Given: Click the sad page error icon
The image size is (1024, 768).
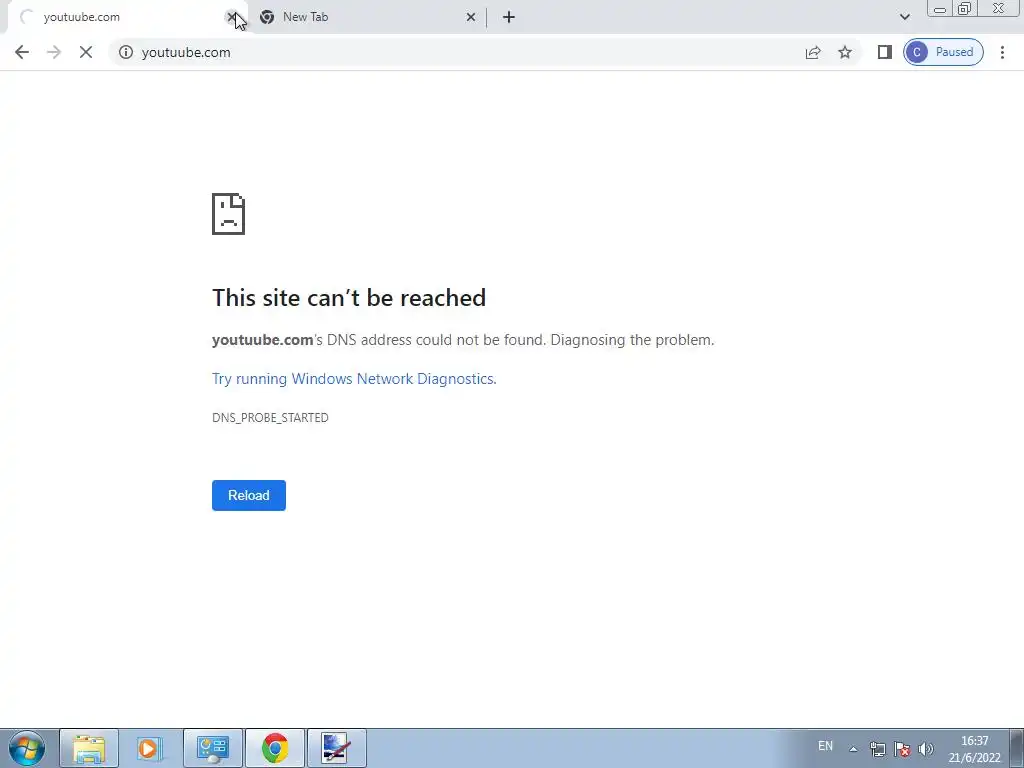Looking at the screenshot, I should (x=228, y=214).
